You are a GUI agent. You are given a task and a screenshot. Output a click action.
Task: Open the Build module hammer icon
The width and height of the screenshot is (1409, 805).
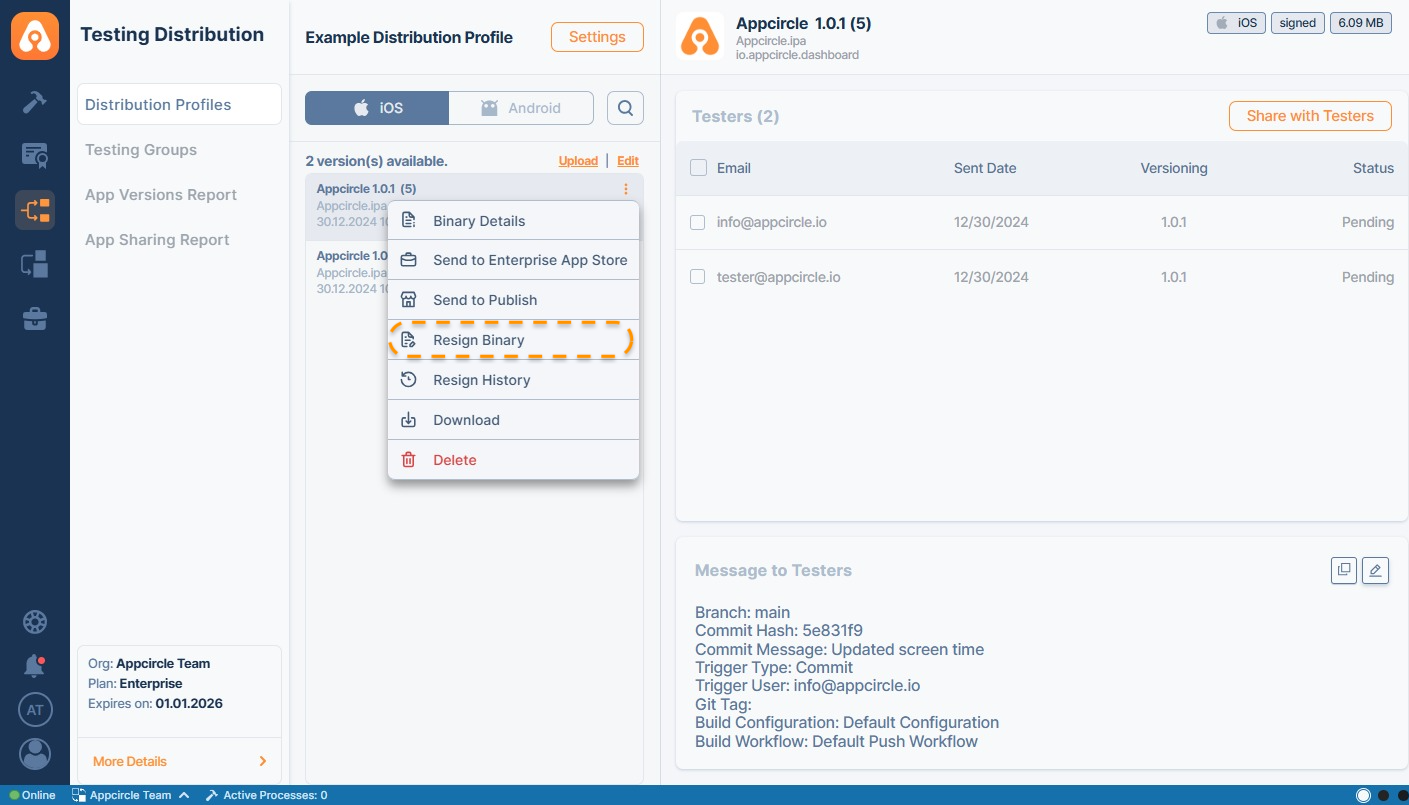point(35,102)
